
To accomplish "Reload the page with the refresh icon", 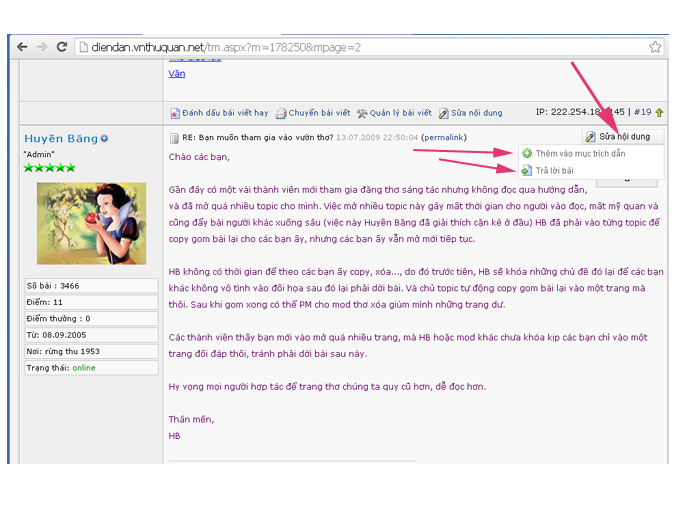I will pos(62,47).
